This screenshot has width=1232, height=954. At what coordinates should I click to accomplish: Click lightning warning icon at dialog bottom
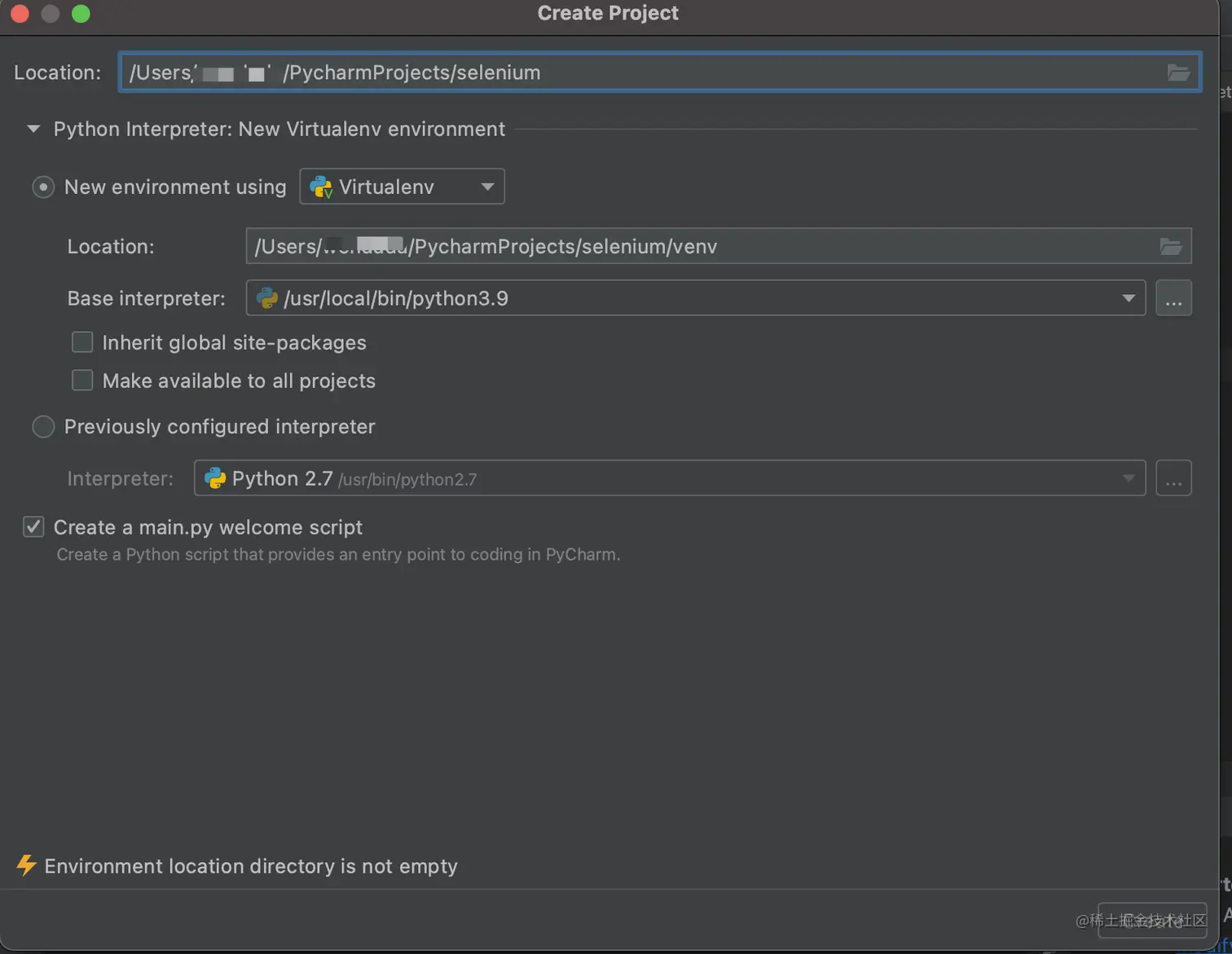point(26,865)
